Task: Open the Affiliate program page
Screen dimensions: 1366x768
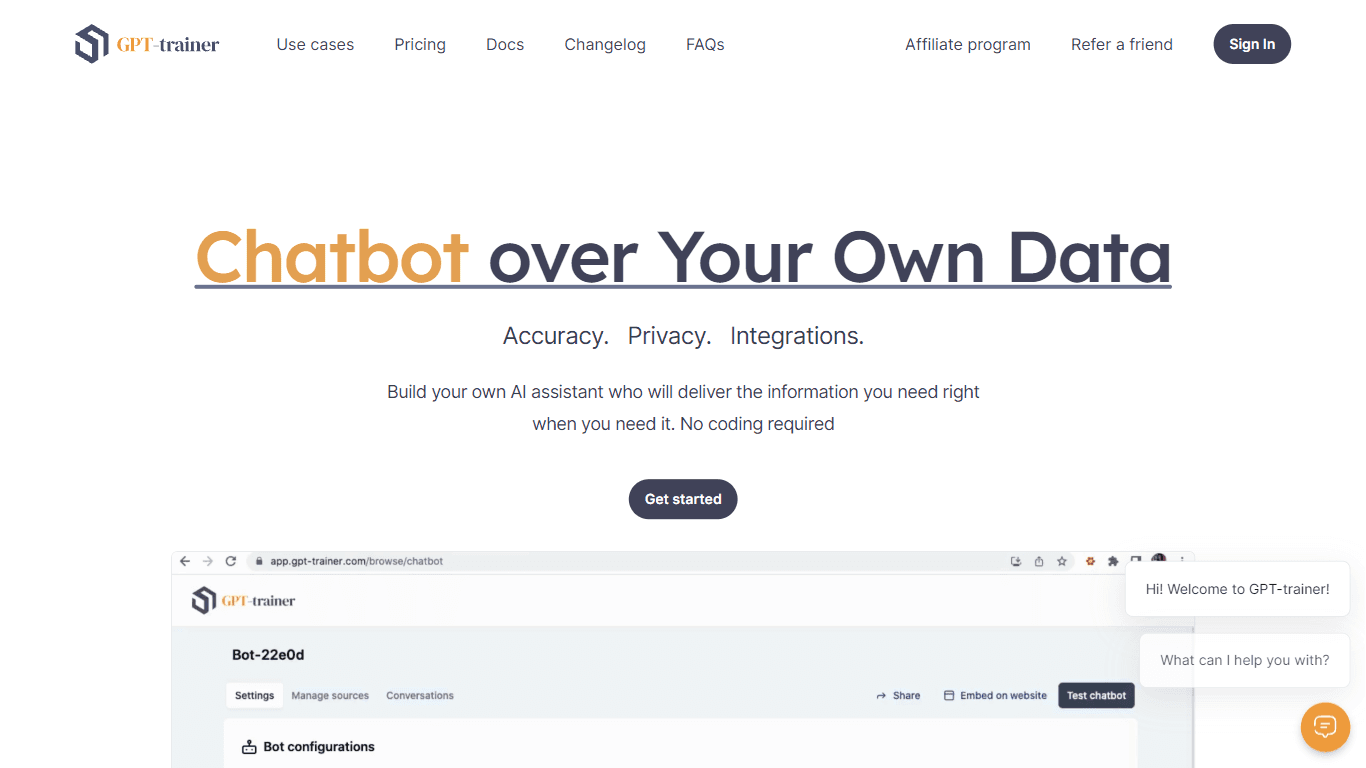Action: click(968, 44)
